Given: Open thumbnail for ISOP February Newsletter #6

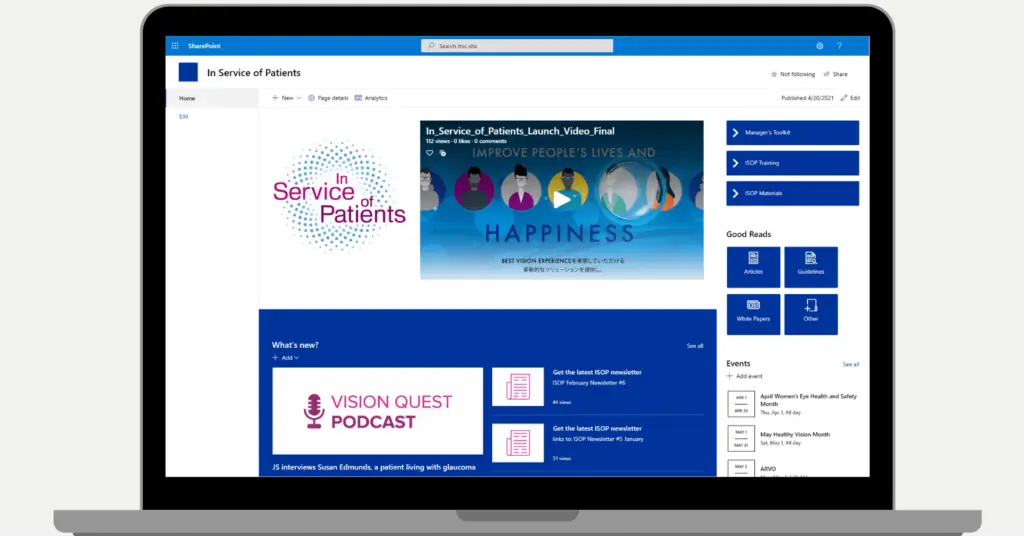Looking at the screenshot, I should coord(518,386).
